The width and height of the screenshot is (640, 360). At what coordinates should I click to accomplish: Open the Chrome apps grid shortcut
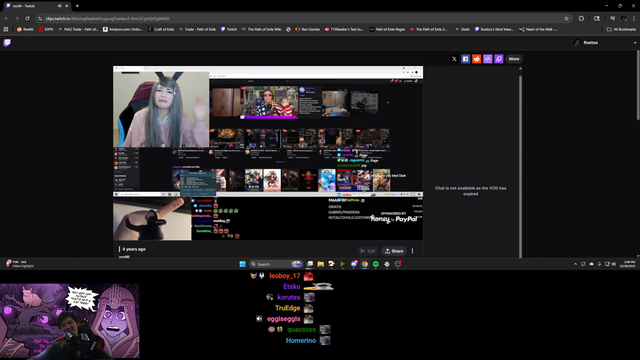[x=6, y=29]
